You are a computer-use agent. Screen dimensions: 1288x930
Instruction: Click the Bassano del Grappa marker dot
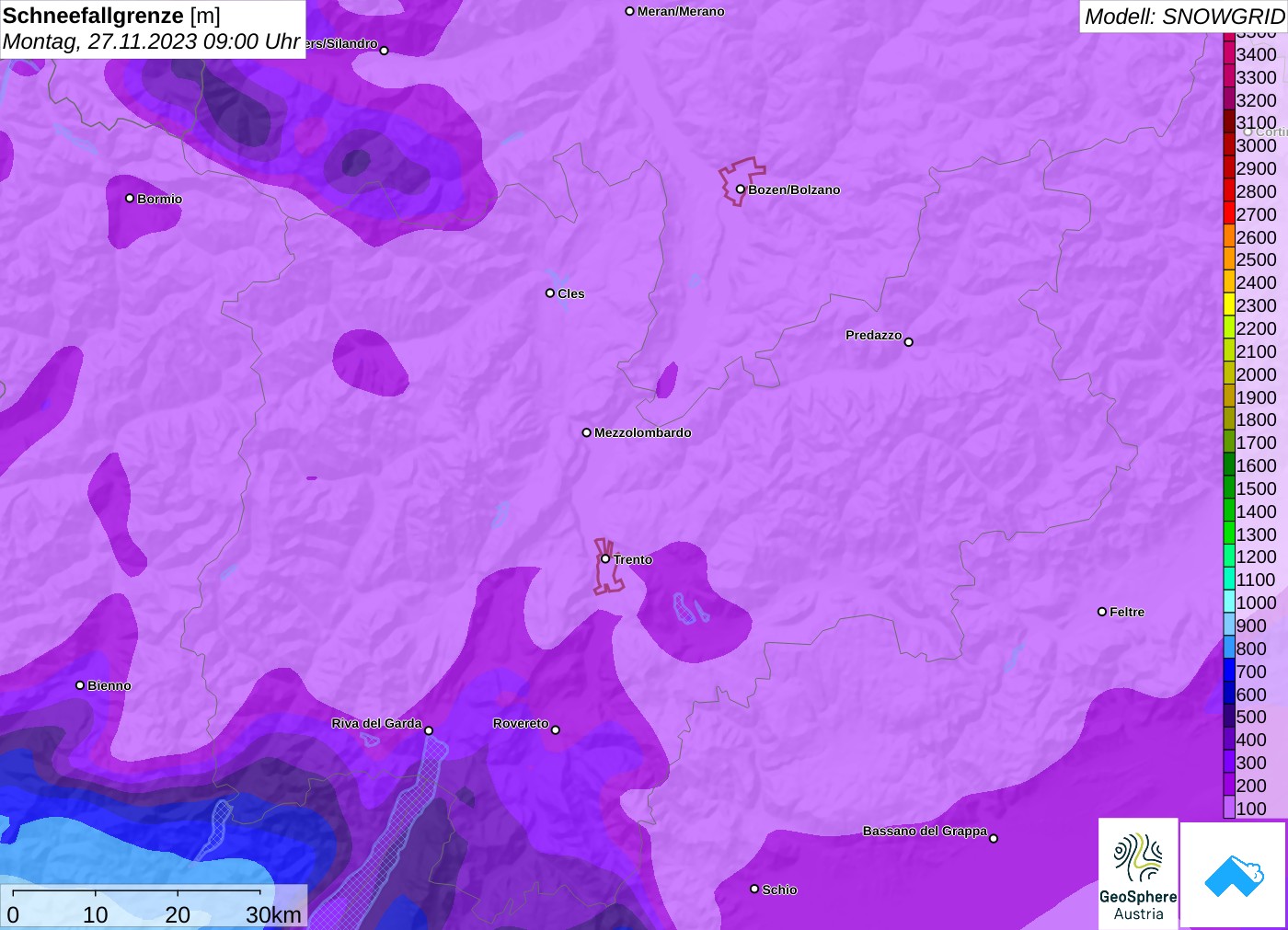(993, 838)
